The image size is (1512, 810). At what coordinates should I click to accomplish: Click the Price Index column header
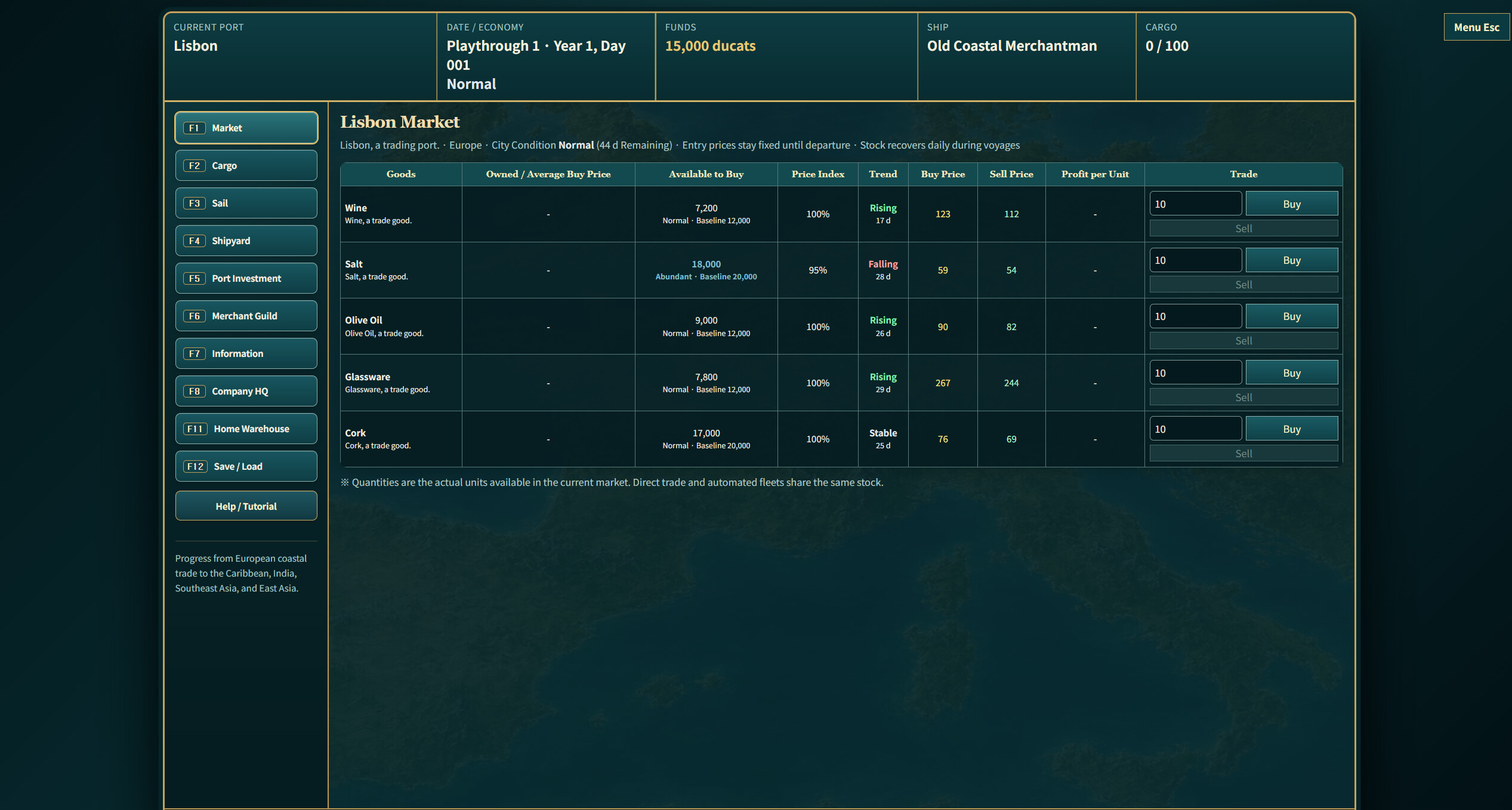(x=817, y=174)
